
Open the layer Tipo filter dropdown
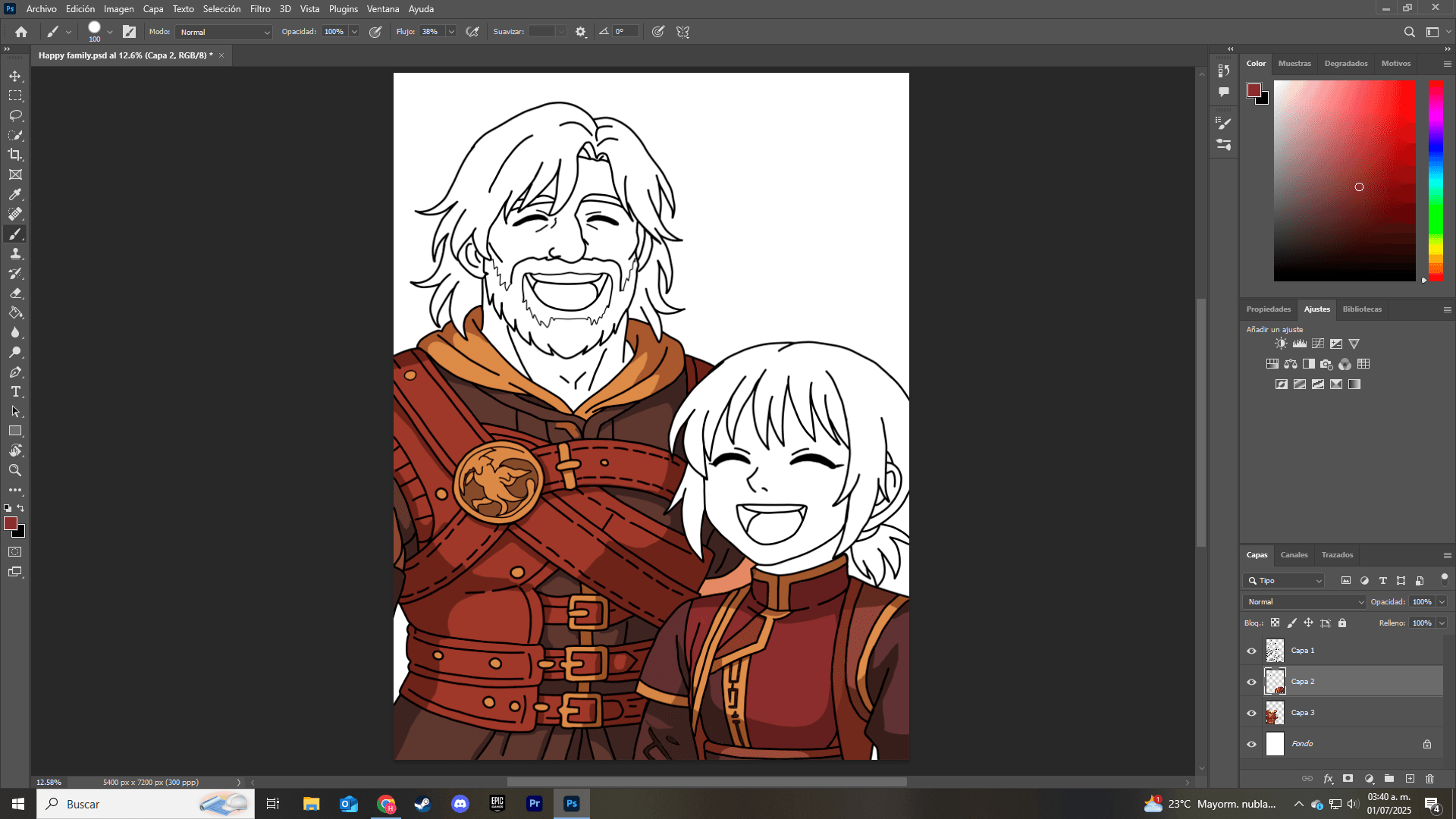[x=1284, y=580]
